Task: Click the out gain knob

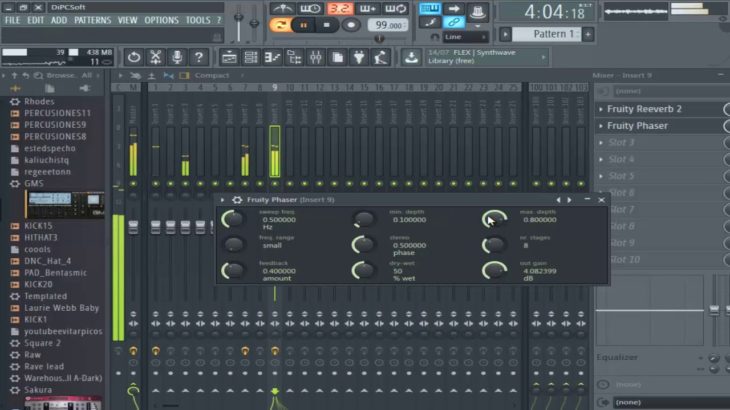Action: (x=494, y=270)
